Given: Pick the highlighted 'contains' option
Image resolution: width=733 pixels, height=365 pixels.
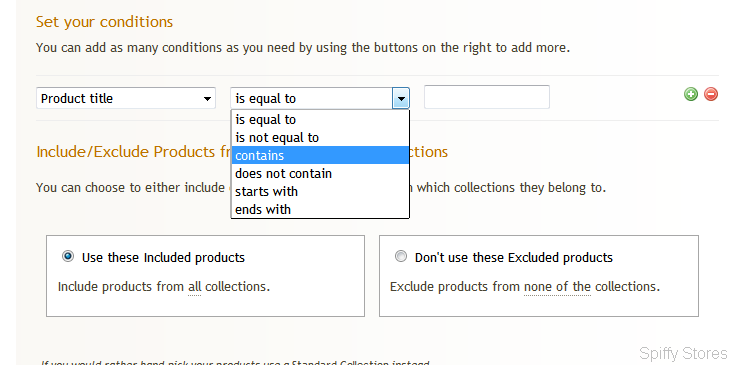Looking at the screenshot, I should 320,155.
